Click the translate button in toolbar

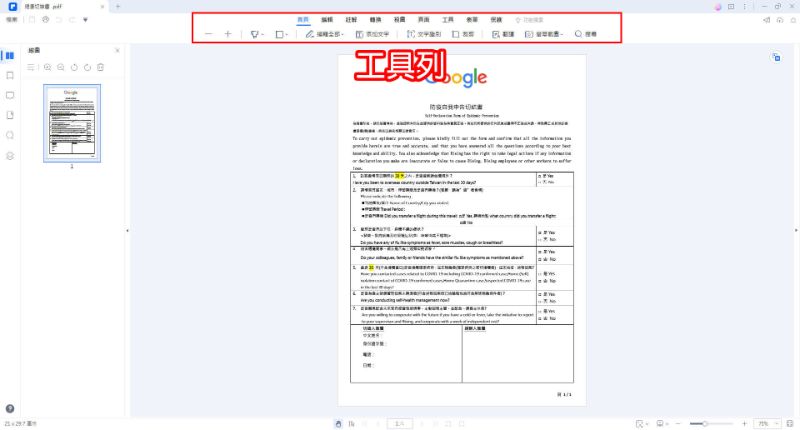click(503, 34)
